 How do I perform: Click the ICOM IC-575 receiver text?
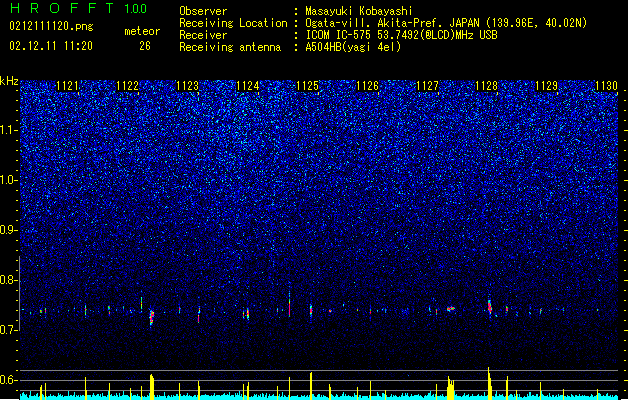tap(401, 35)
